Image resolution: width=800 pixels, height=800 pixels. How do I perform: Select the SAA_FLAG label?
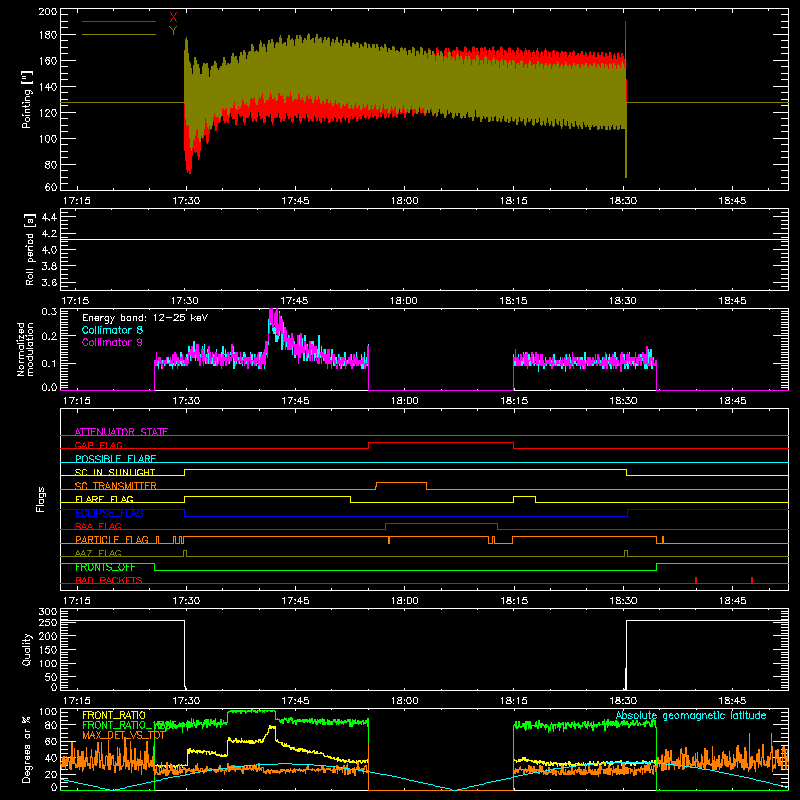98,526
